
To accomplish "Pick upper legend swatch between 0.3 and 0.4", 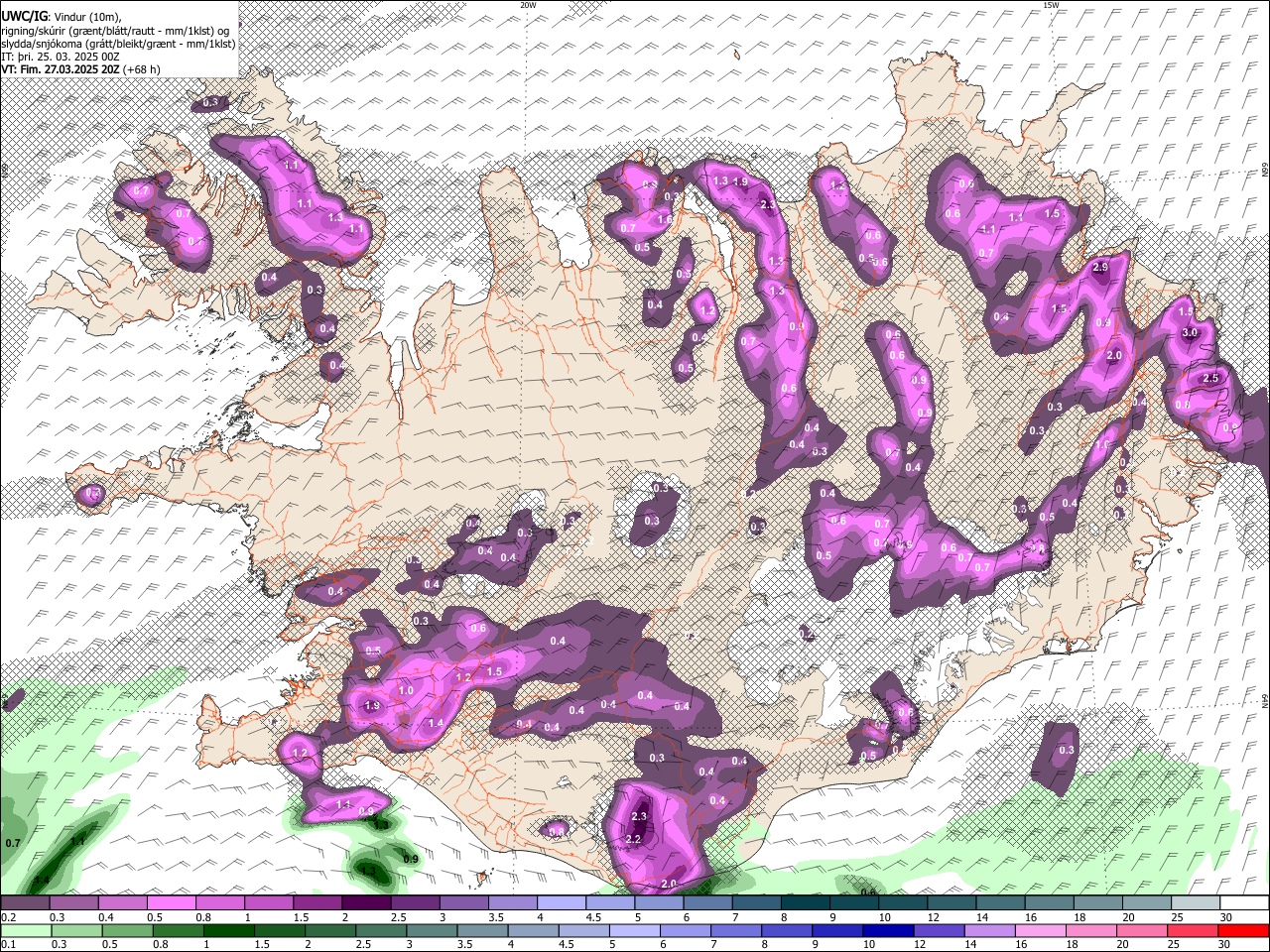I will tap(73, 903).
